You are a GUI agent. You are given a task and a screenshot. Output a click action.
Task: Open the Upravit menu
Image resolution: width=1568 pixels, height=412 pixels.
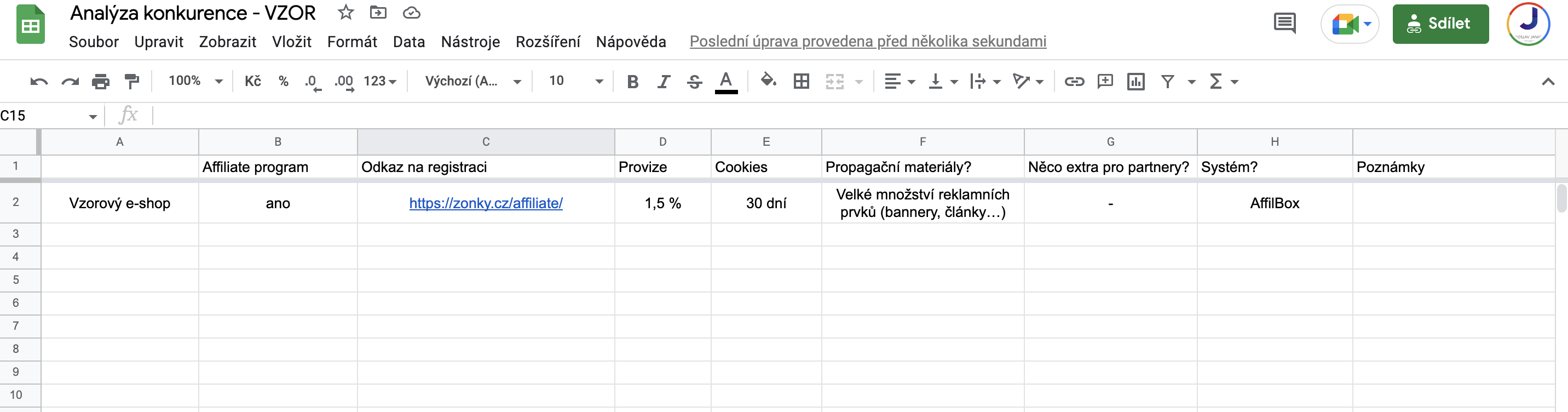158,42
